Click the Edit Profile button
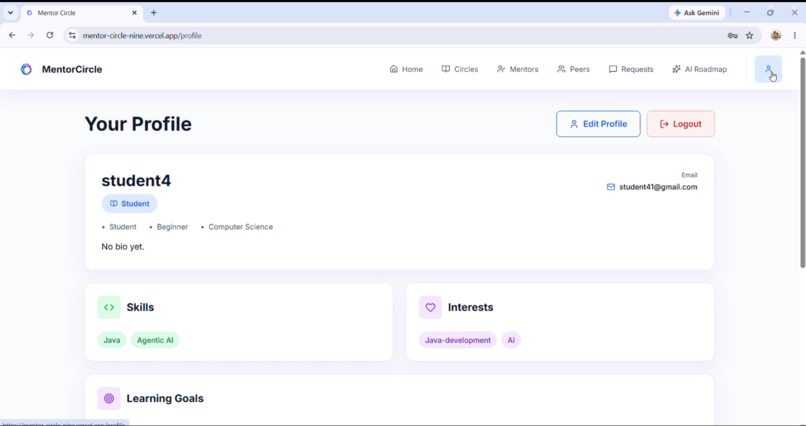Viewport: 806px width, 426px height. click(x=598, y=124)
